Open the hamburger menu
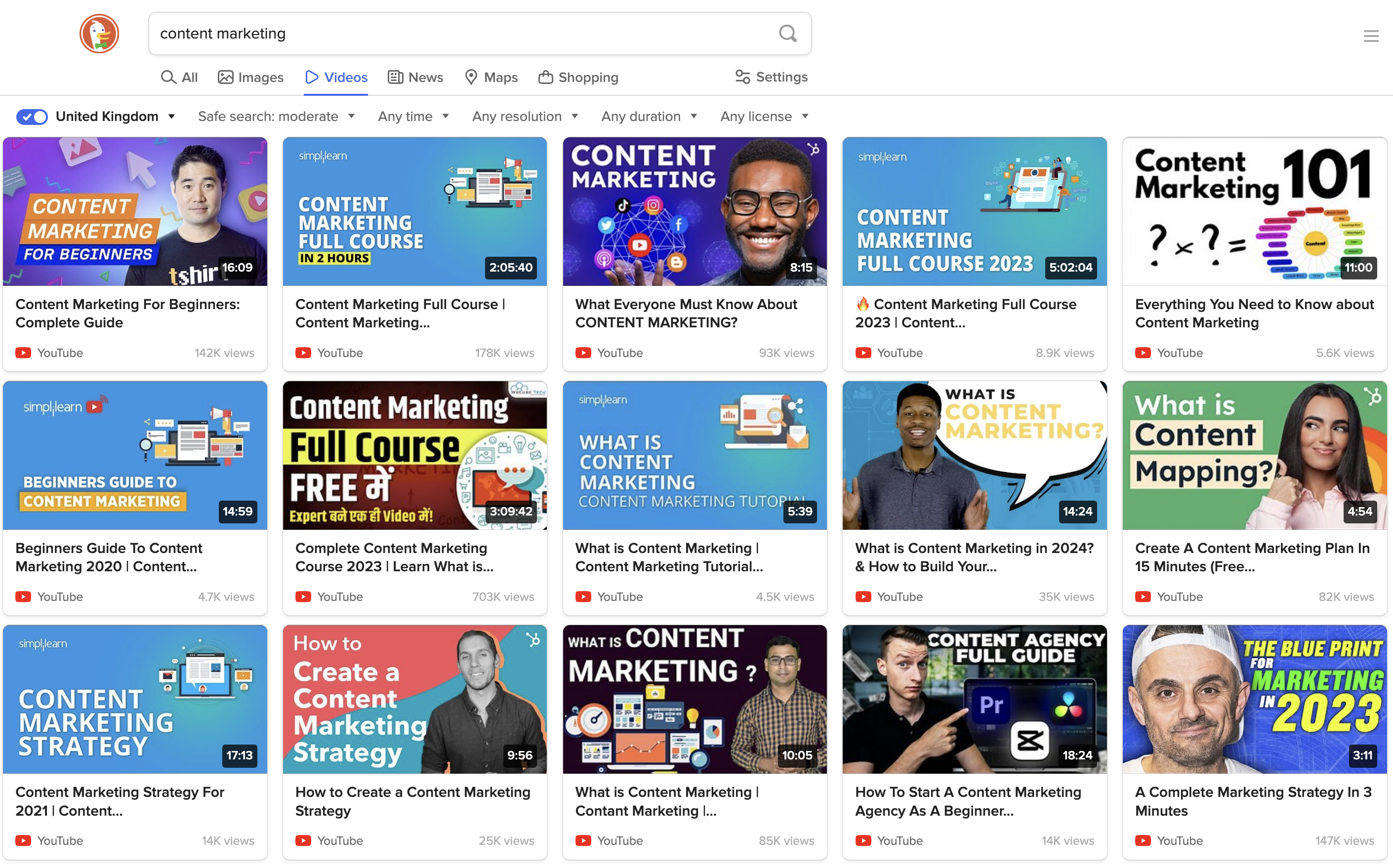 (1371, 36)
